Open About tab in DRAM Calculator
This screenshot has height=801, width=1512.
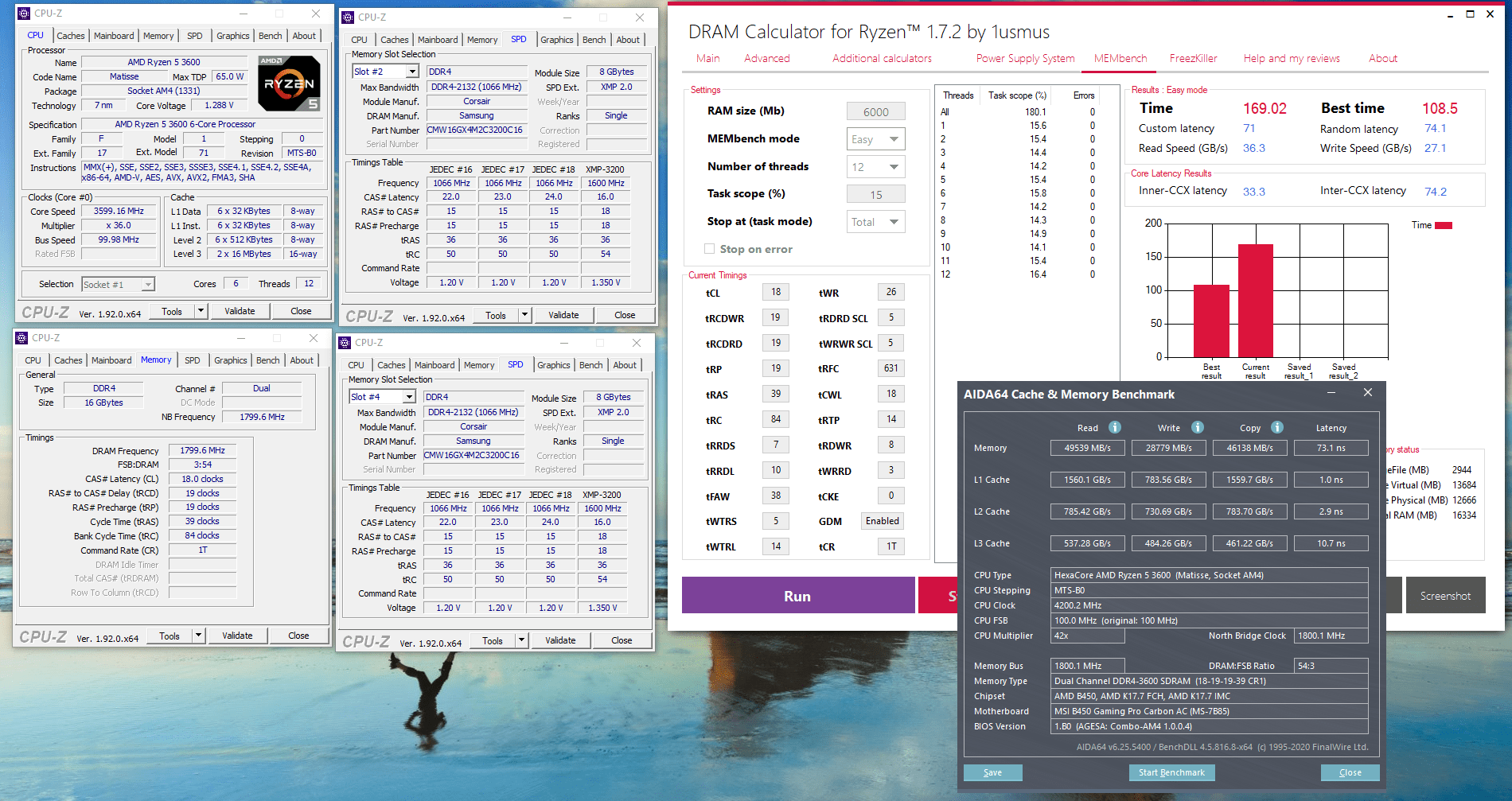(1383, 58)
